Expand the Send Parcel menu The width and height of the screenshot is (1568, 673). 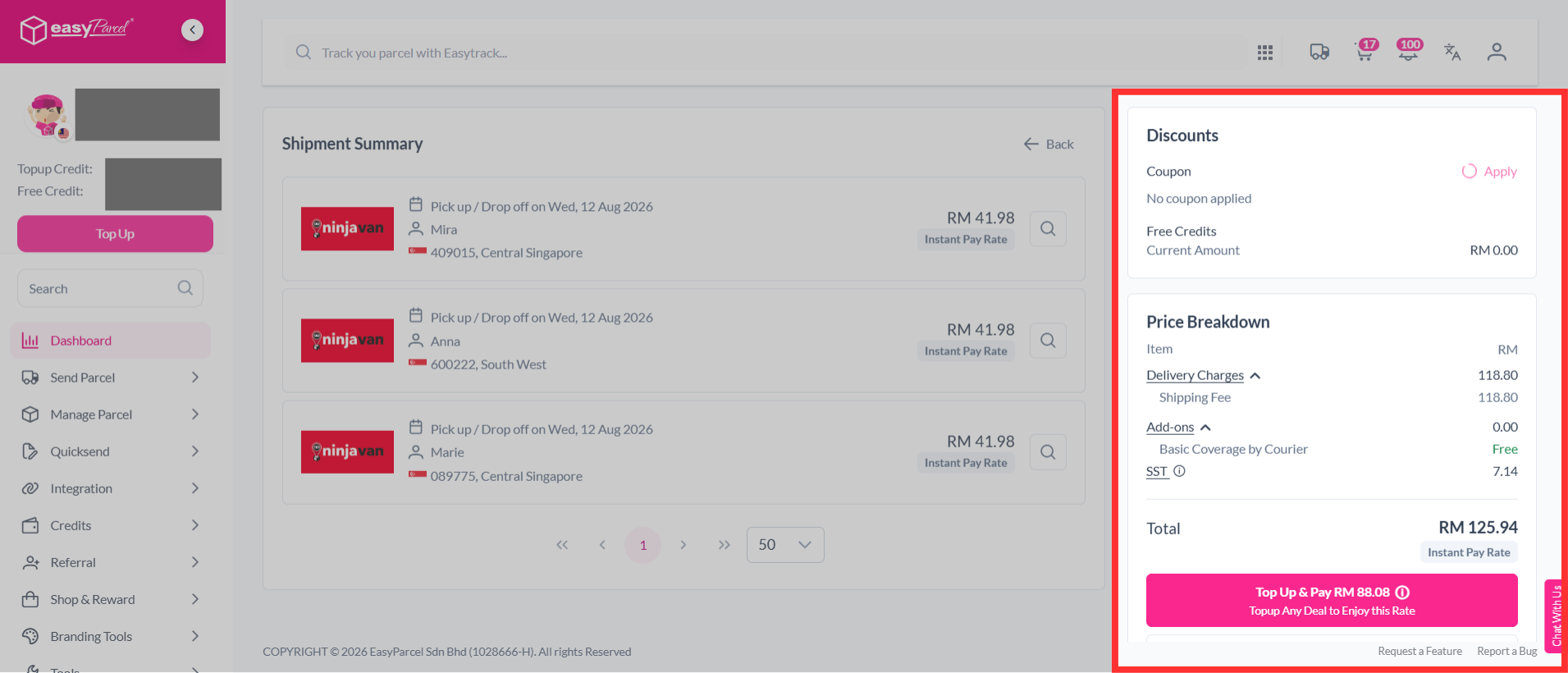tap(111, 378)
